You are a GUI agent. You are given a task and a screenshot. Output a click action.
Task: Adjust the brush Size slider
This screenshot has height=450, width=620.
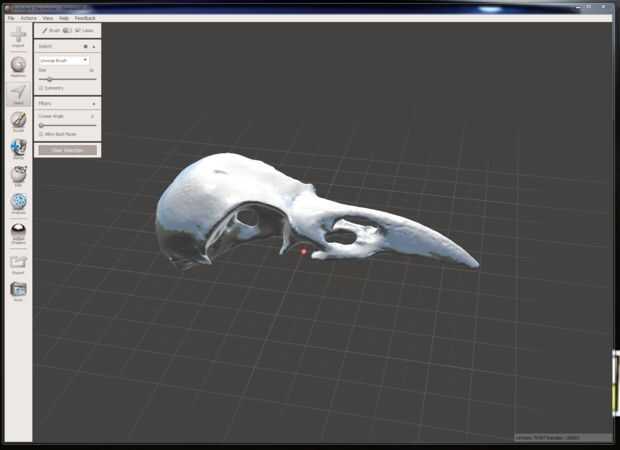(x=68, y=79)
